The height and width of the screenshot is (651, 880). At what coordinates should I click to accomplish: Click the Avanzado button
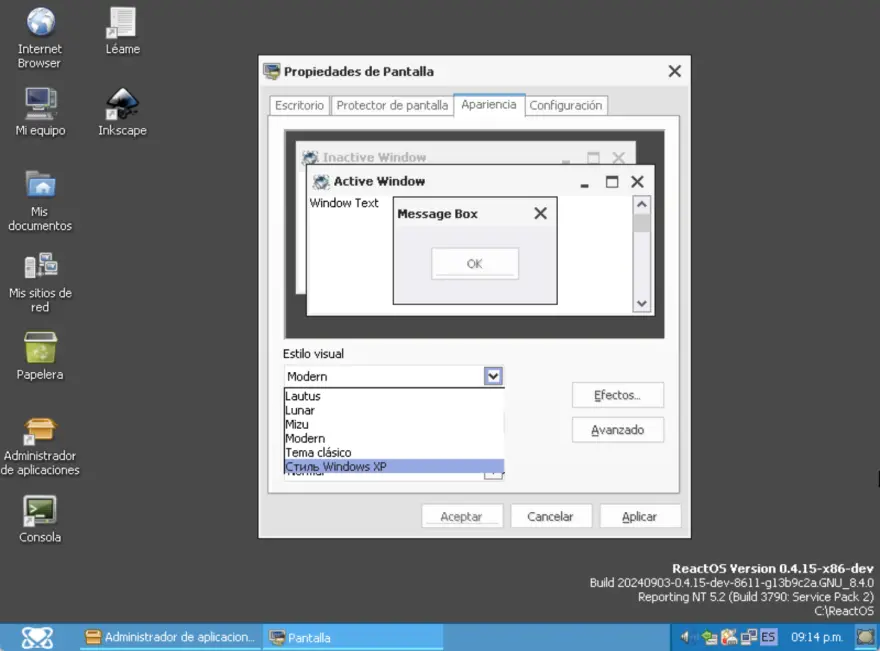617,430
